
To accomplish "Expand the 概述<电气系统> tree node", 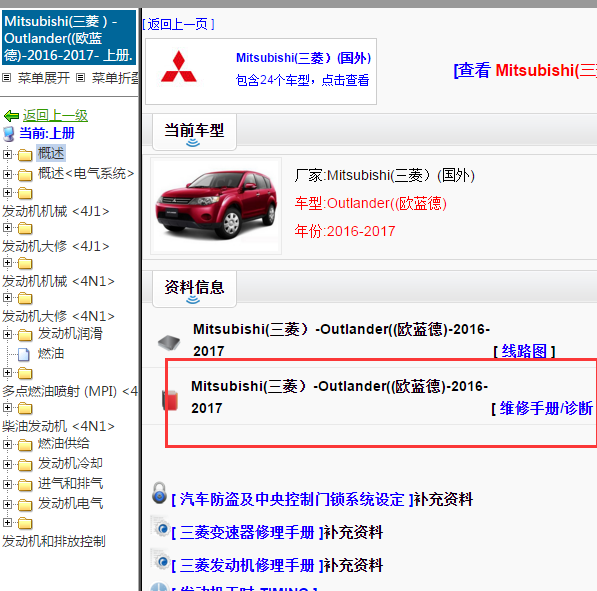I will pyautogui.click(x=7, y=174).
